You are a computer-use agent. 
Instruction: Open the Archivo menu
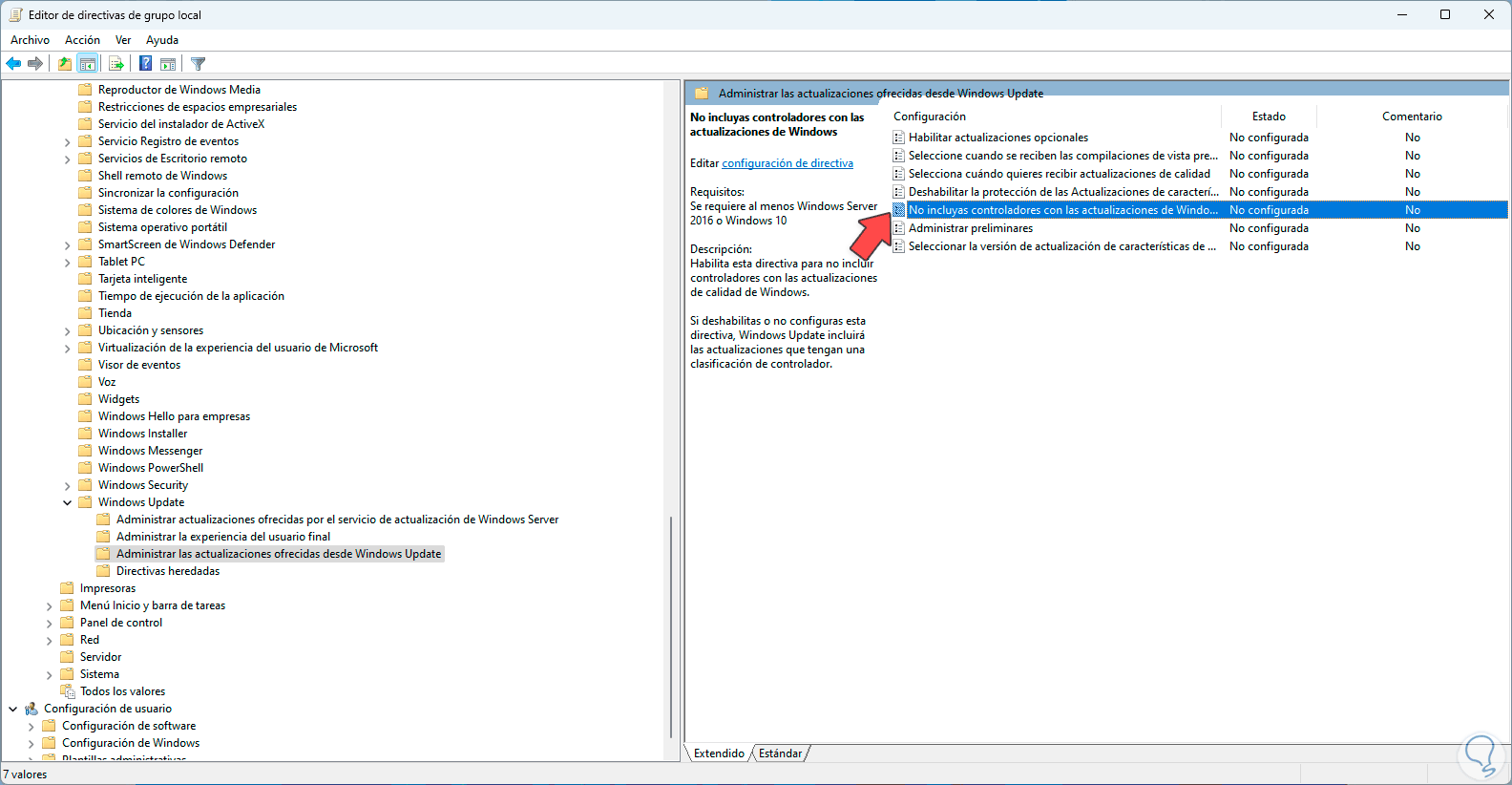(x=30, y=40)
